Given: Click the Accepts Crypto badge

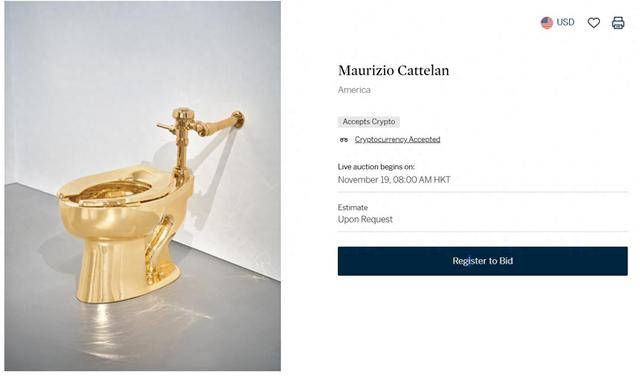Looking at the screenshot, I should coord(369,122).
